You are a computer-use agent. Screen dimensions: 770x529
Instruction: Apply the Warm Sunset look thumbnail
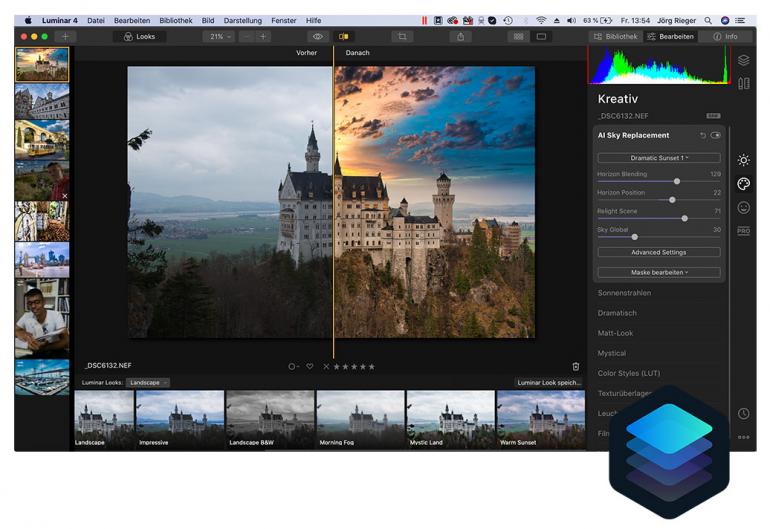click(541, 419)
